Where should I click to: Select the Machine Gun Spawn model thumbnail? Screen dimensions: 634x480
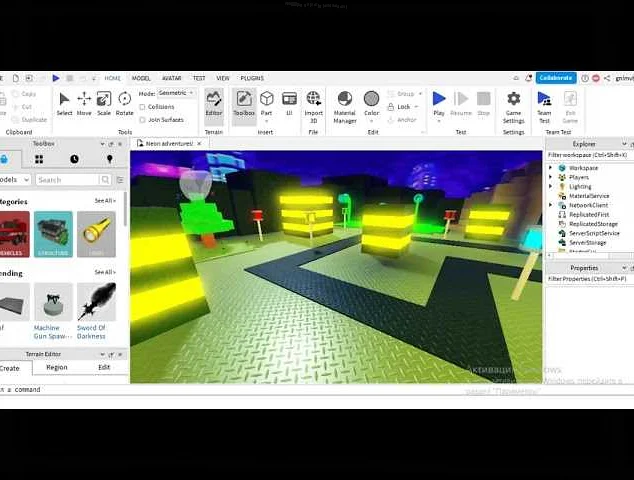coord(53,302)
